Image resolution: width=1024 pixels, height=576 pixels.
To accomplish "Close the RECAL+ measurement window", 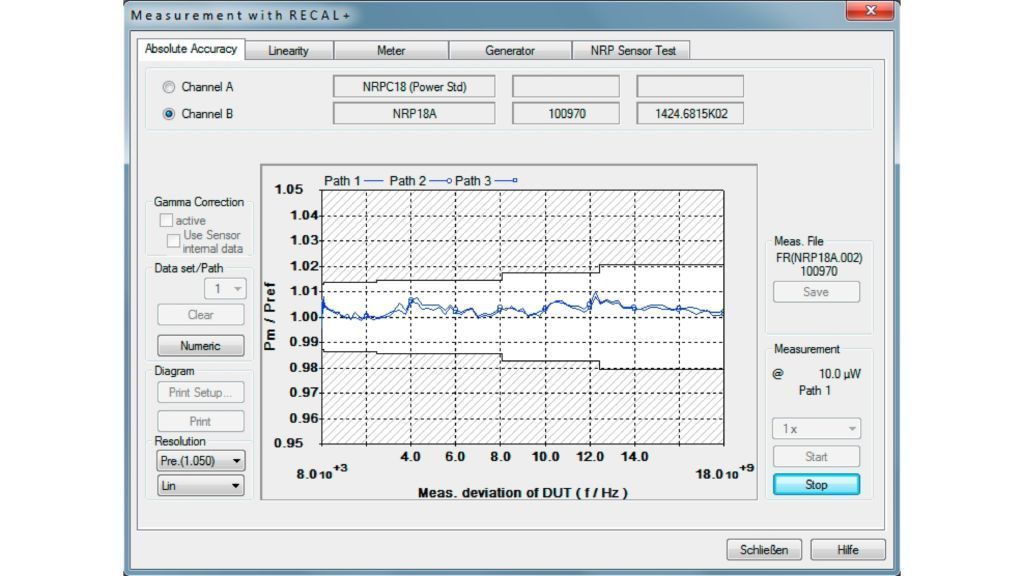I will 869,12.
